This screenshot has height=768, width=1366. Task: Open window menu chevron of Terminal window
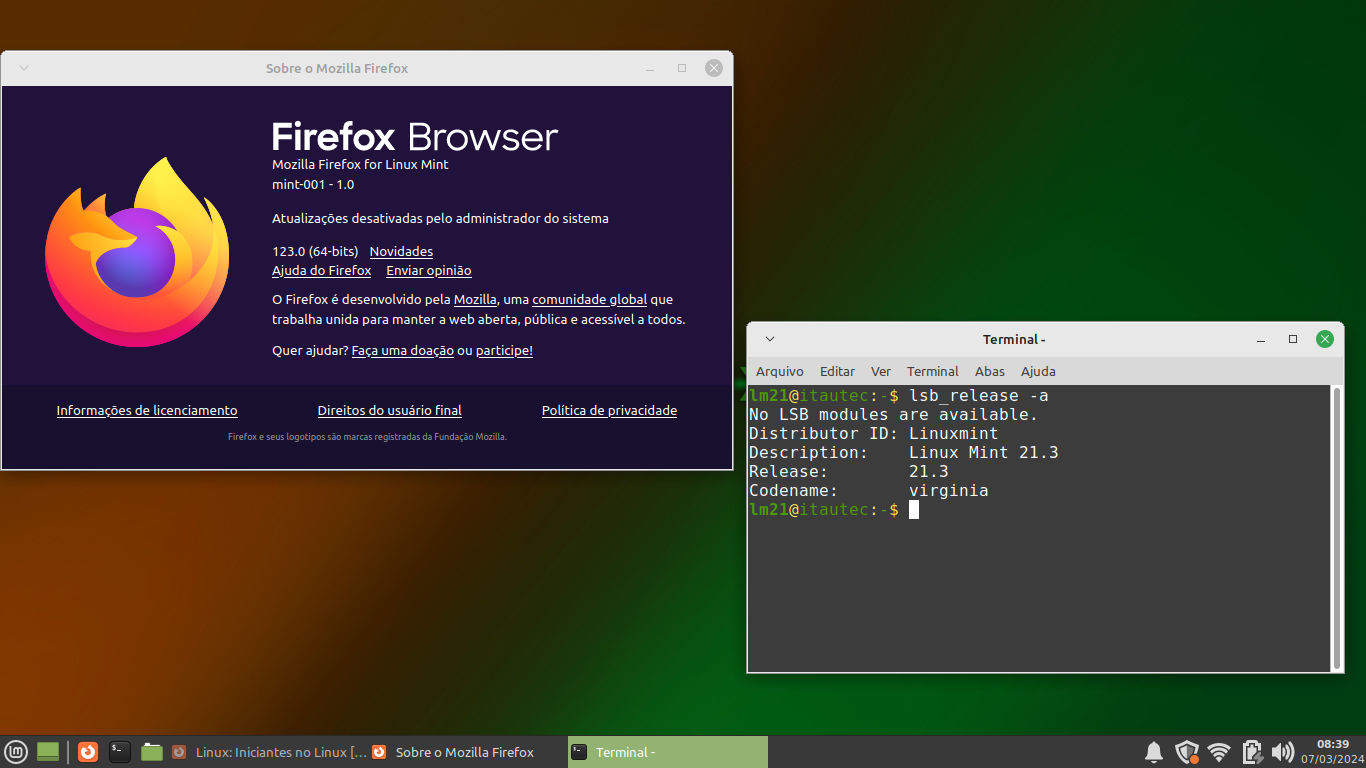pyautogui.click(x=770, y=339)
